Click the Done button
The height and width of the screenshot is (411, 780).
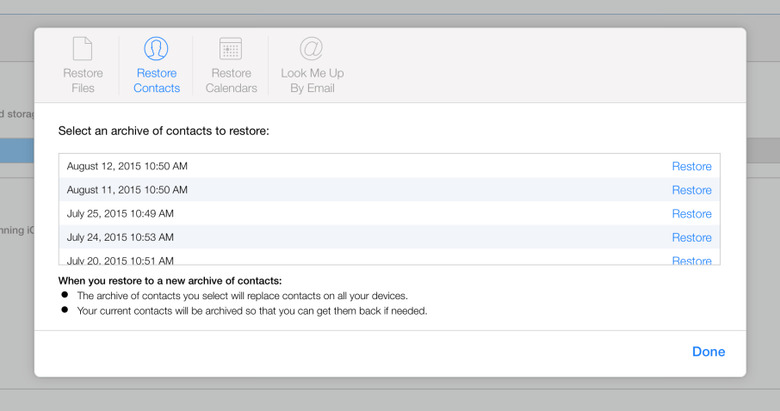(x=708, y=352)
